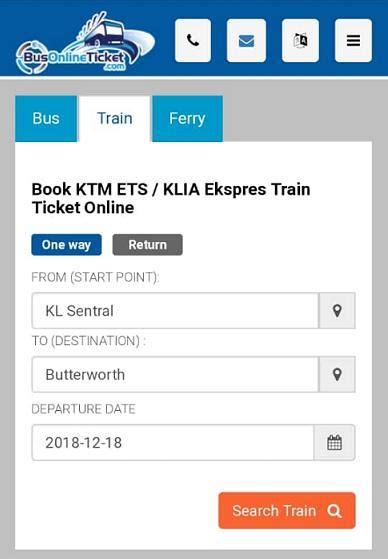Click the BusOnlineTicket.com logo
Screen dimensions: 388x559
[x=86, y=43]
